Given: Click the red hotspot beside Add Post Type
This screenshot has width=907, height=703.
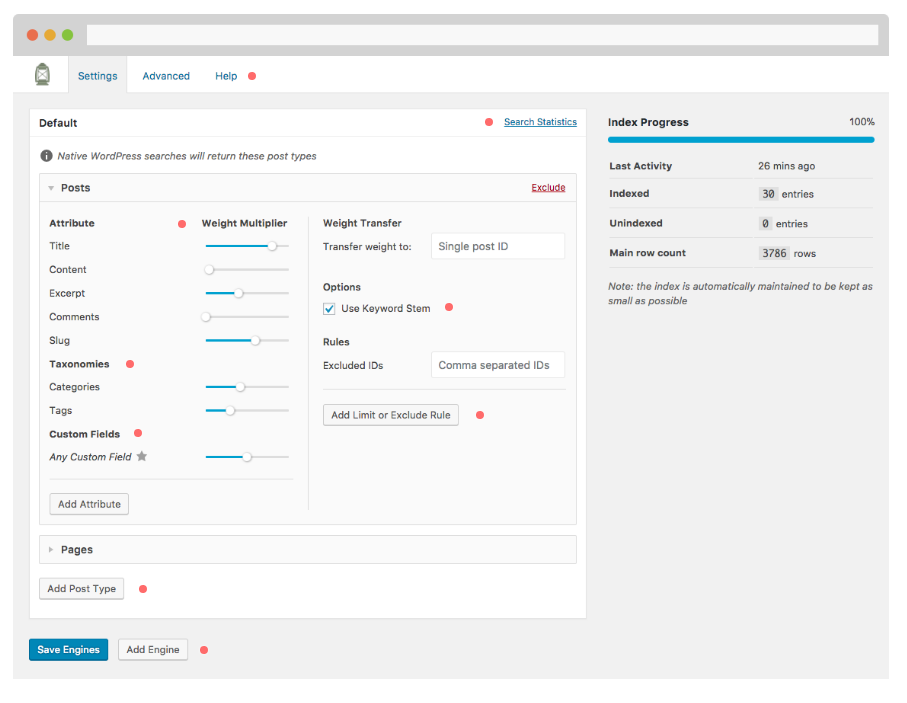Looking at the screenshot, I should [143, 589].
